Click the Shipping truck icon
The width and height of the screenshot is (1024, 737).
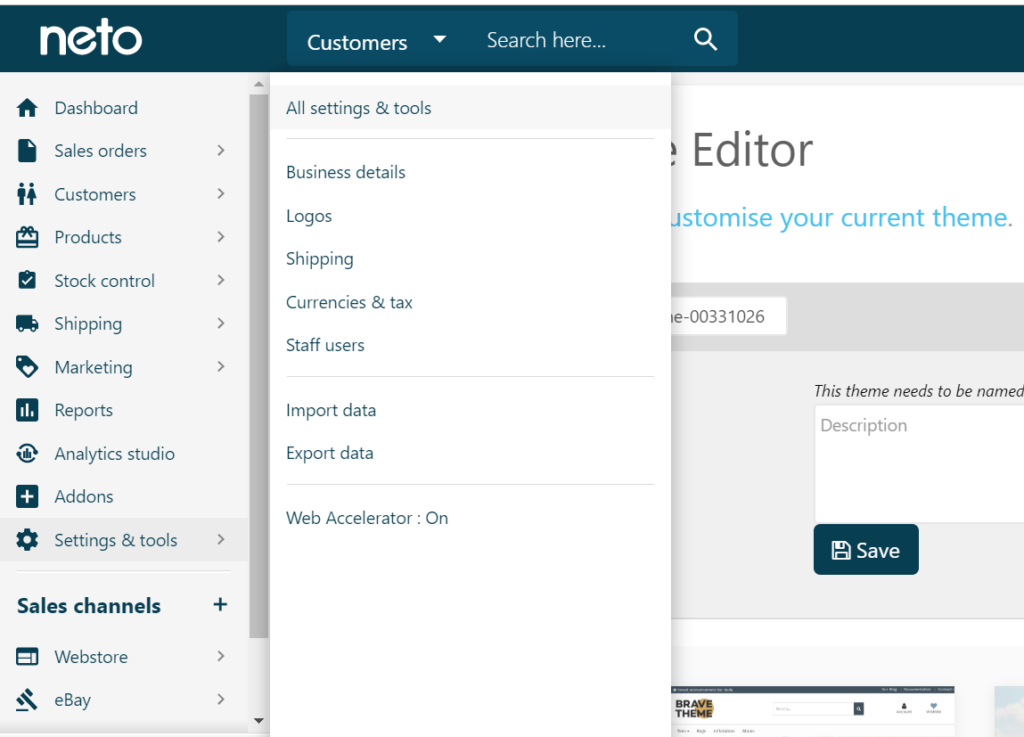click(27, 323)
